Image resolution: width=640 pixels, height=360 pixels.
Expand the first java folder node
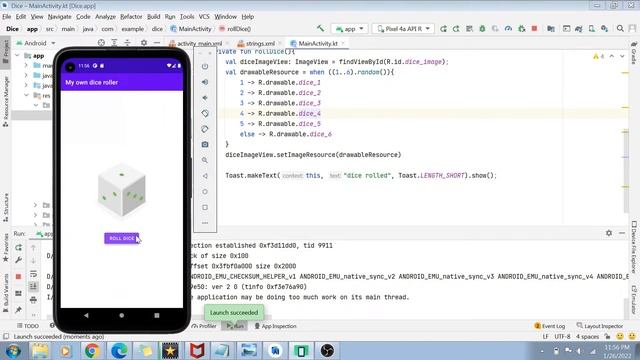click(x=27, y=75)
